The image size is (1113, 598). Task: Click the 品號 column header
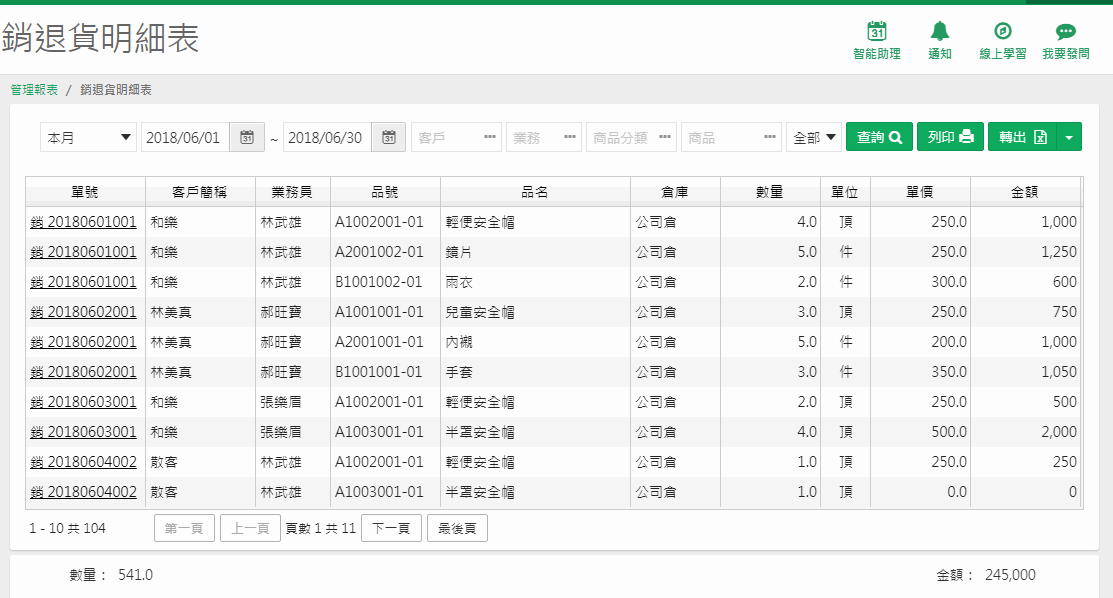point(385,192)
